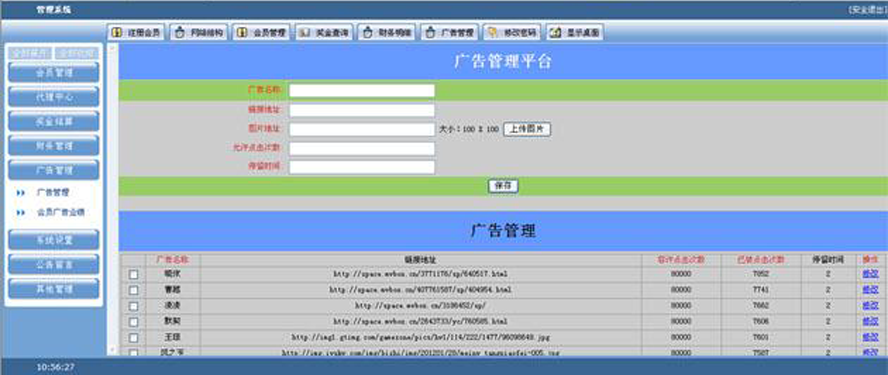
Task: Open 广告管理 in the top toolbar
Action: tap(450, 33)
